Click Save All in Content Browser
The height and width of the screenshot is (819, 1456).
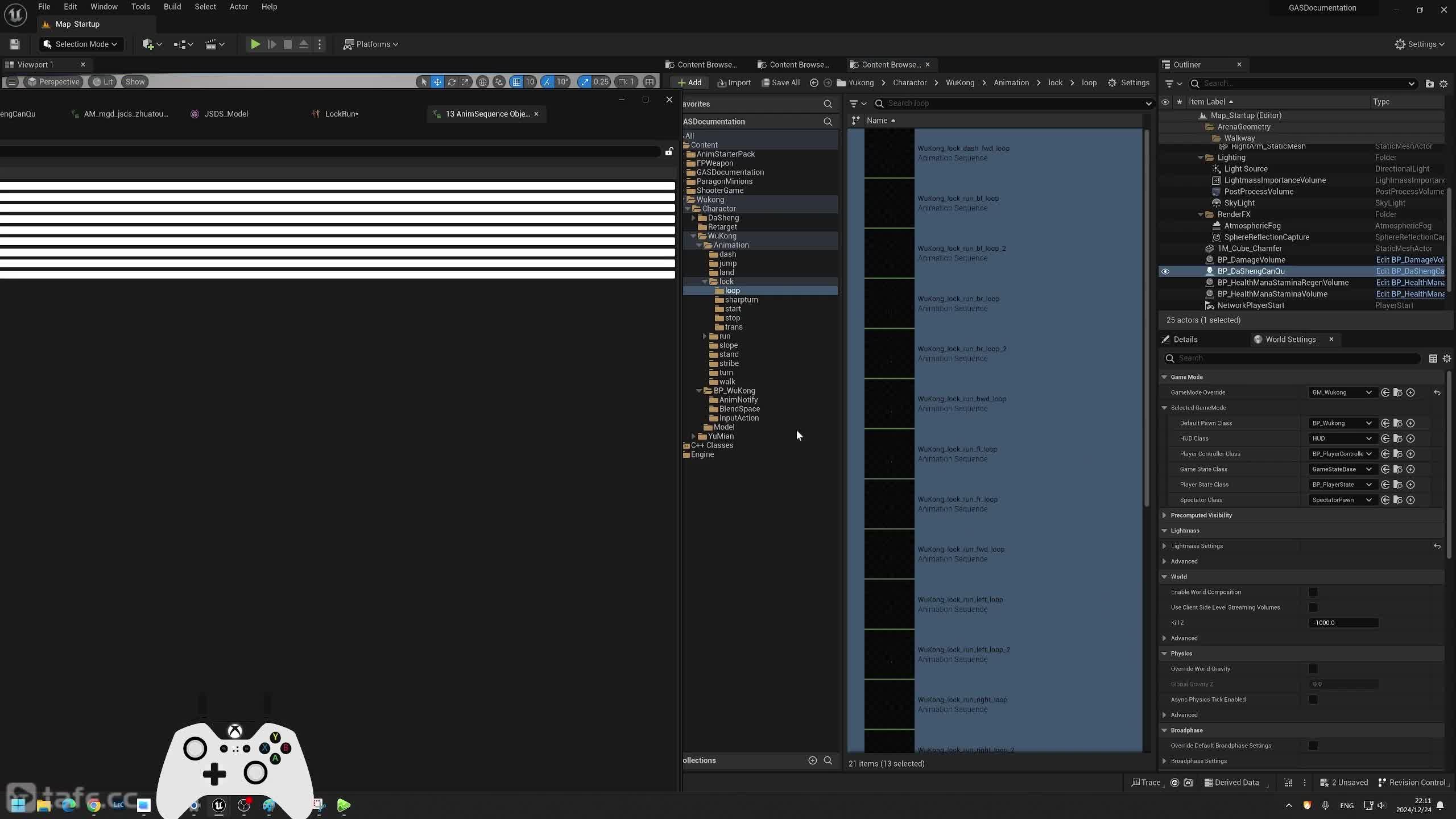[781, 82]
